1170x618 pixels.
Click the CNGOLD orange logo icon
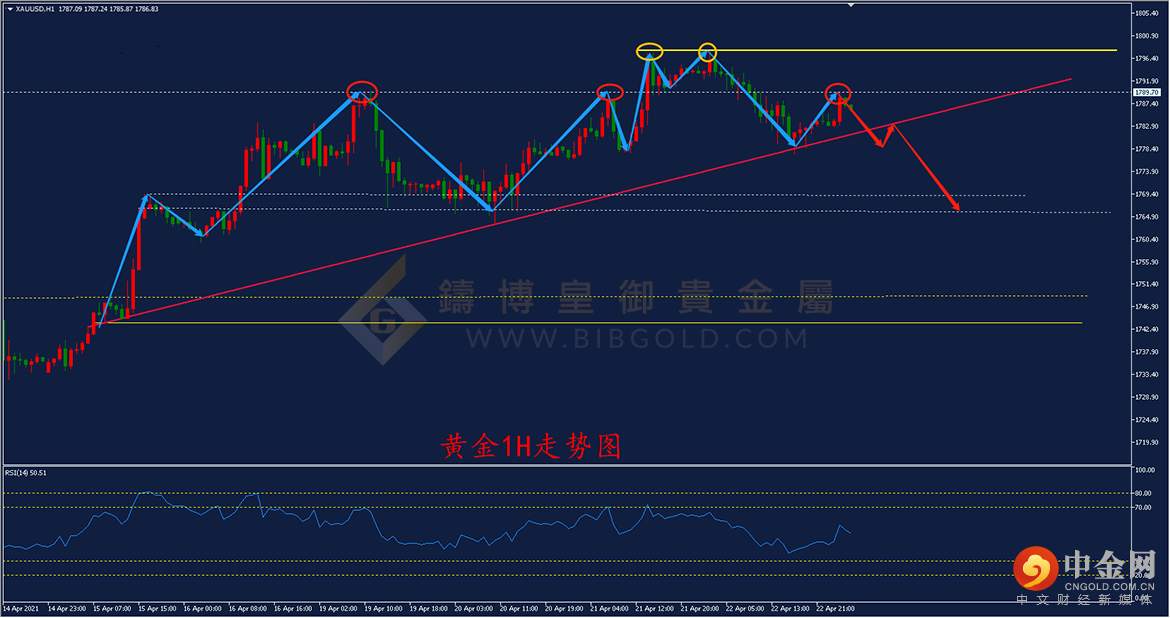click(x=1036, y=569)
